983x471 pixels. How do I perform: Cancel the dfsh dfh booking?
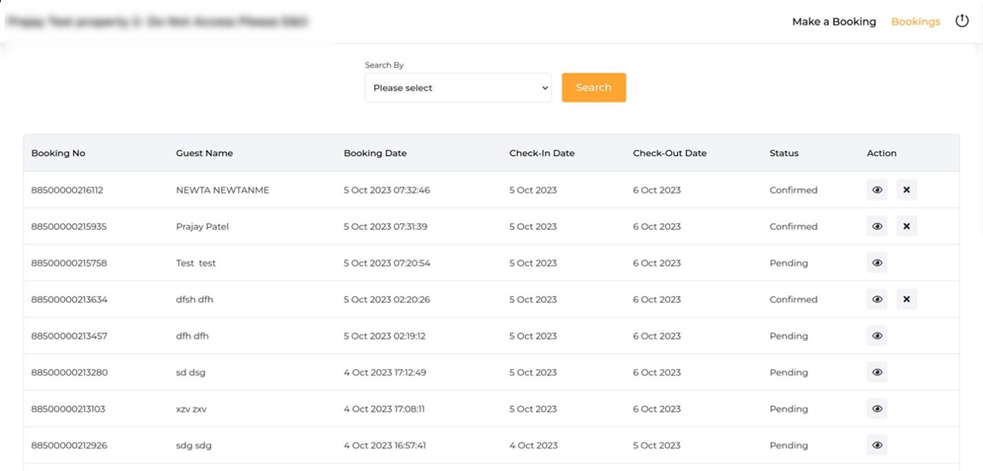tap(906, 300)
